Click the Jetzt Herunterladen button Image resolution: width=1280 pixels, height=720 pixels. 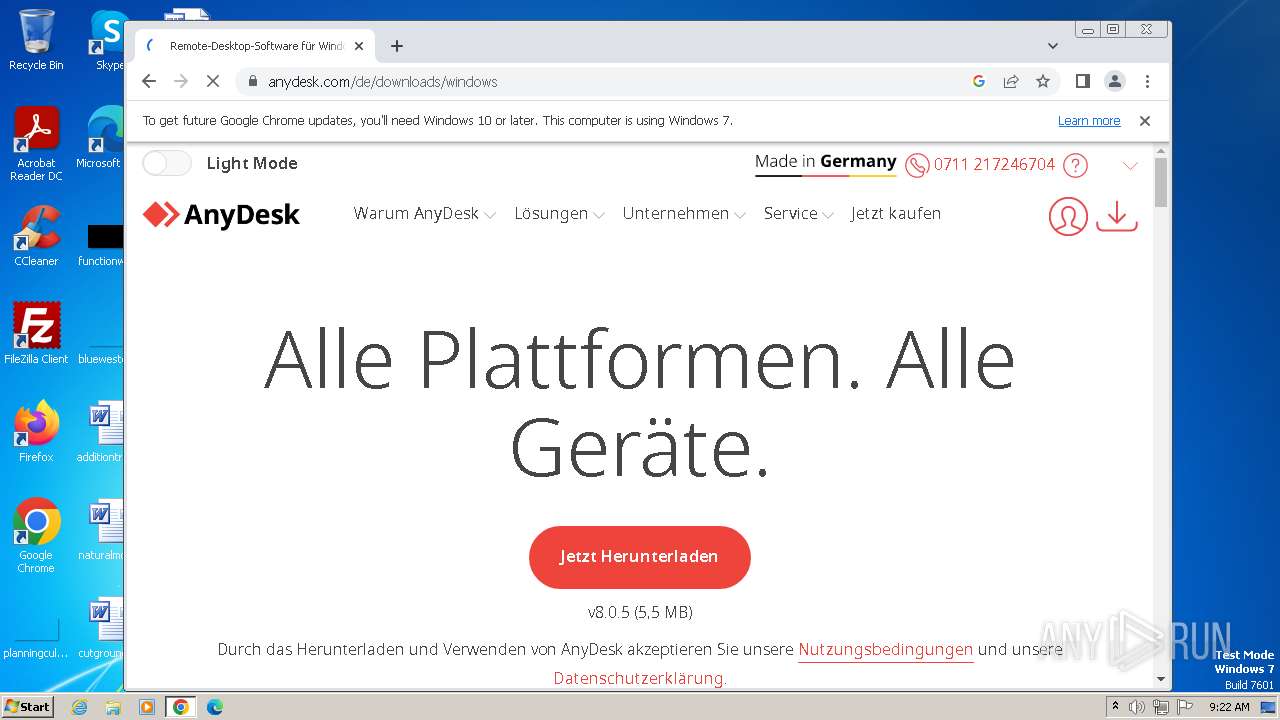click(x=639, y=557)
